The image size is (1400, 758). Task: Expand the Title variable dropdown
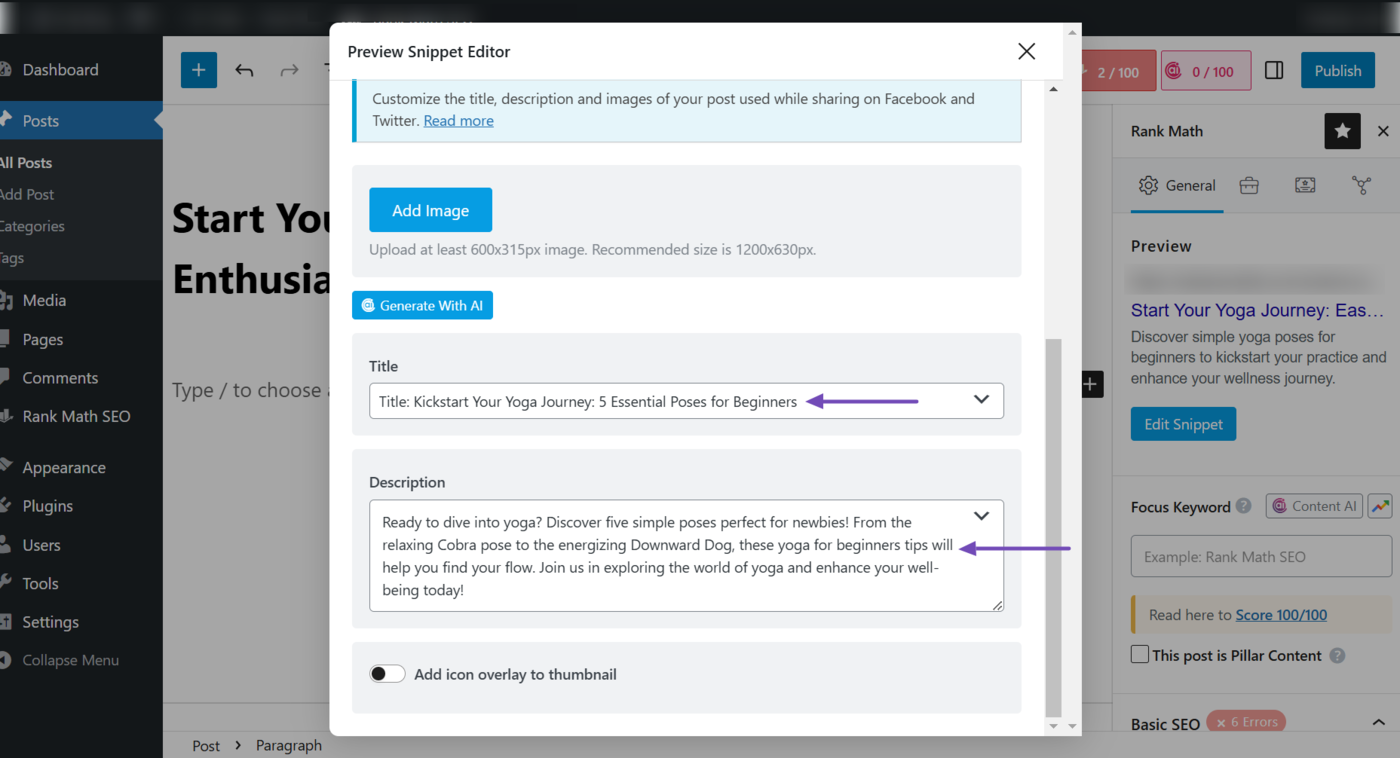pos(981,400)
